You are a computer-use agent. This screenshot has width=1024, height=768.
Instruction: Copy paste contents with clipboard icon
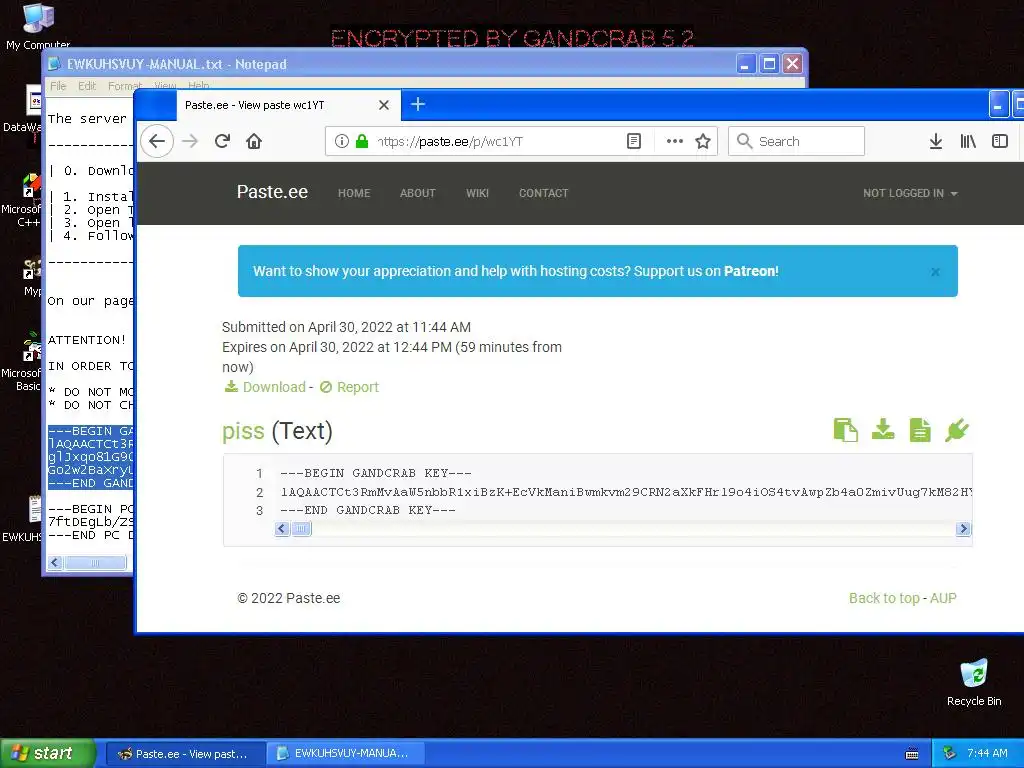coord(846,430)
